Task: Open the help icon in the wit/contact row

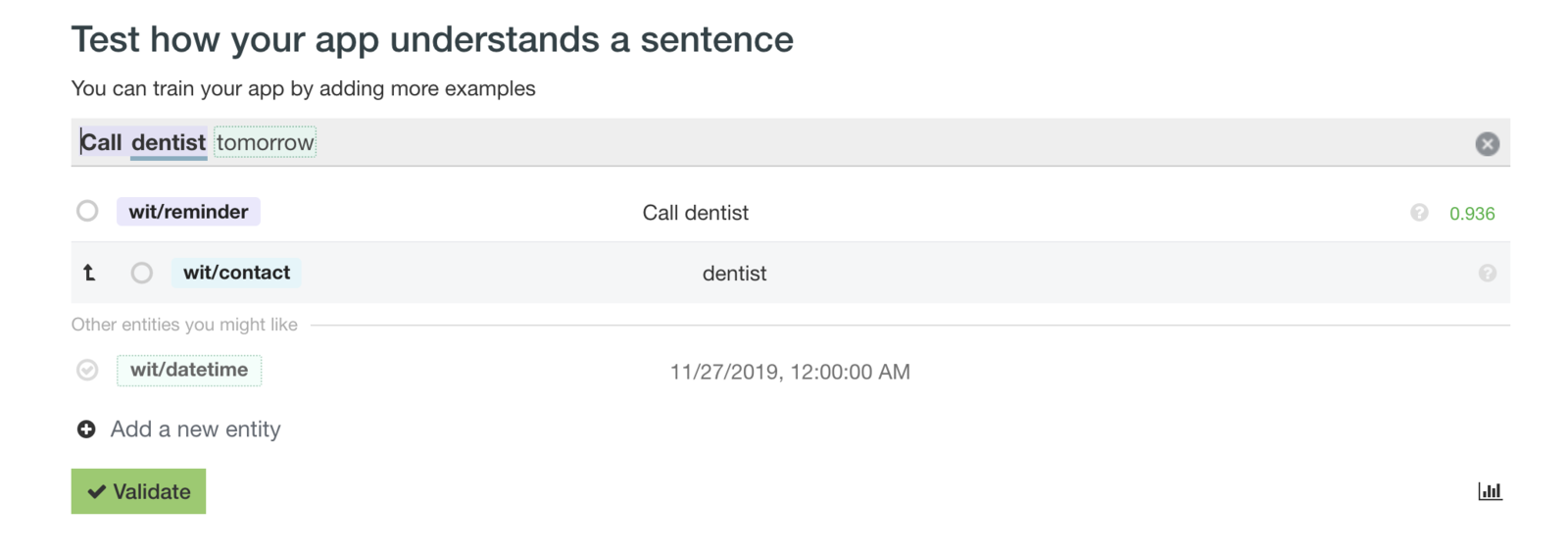Action: [x=1487, y=274]
